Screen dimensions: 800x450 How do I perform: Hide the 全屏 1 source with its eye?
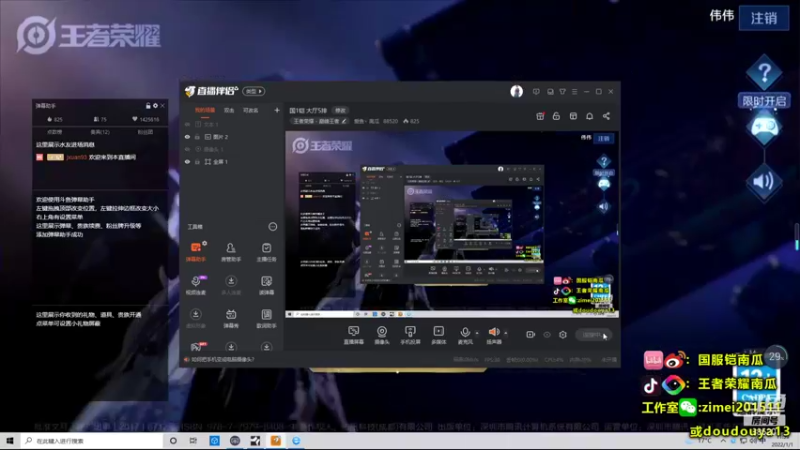187,162
